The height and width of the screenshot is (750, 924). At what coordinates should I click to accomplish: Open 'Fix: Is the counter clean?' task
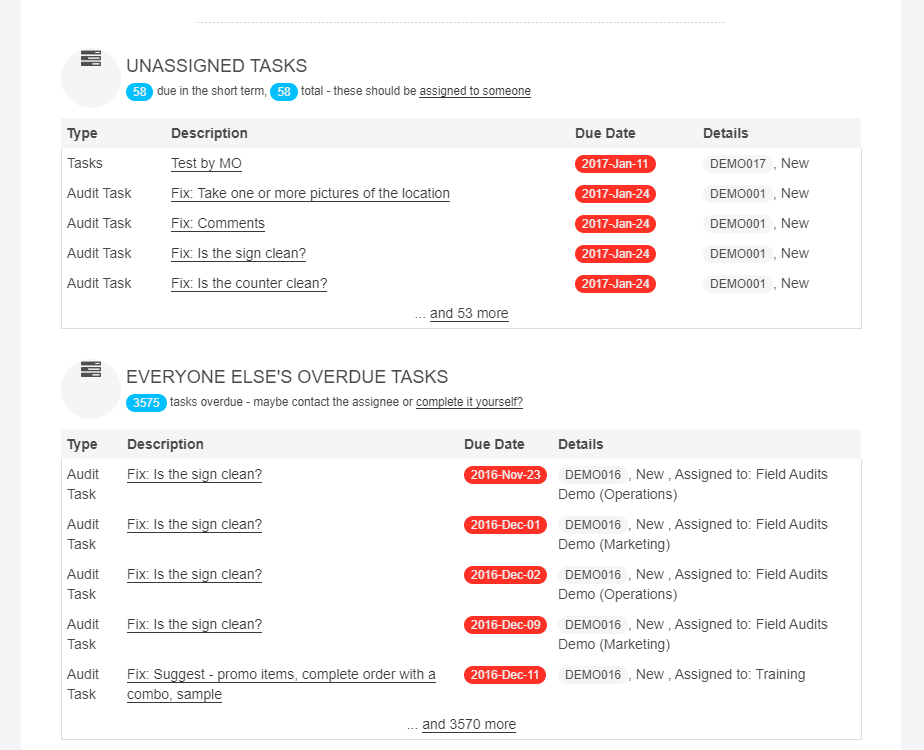pyautogui.click(x=249, y=283)
